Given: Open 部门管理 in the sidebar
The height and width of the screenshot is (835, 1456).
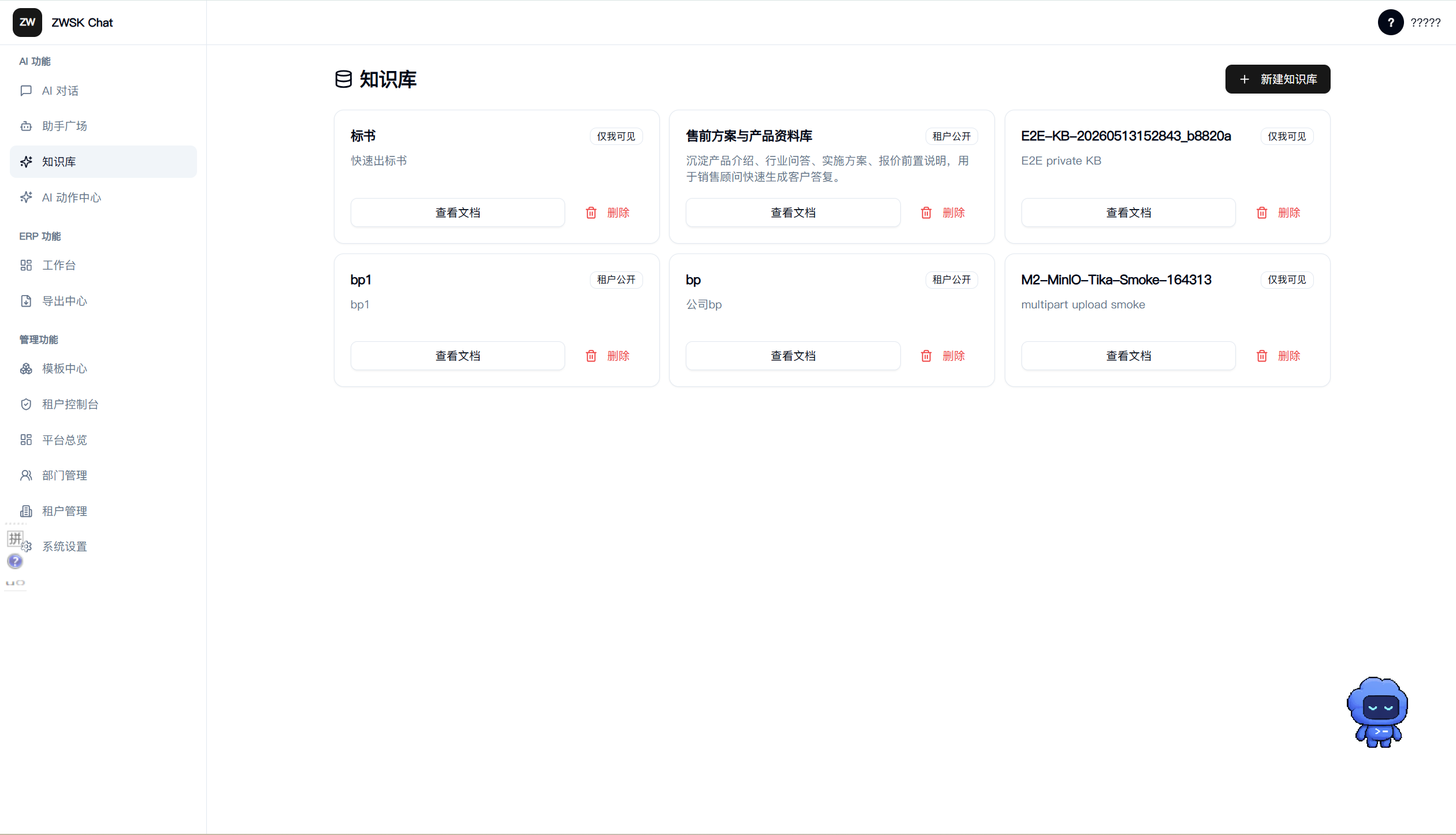Looking at the screenshot, I should coord(103,475).
